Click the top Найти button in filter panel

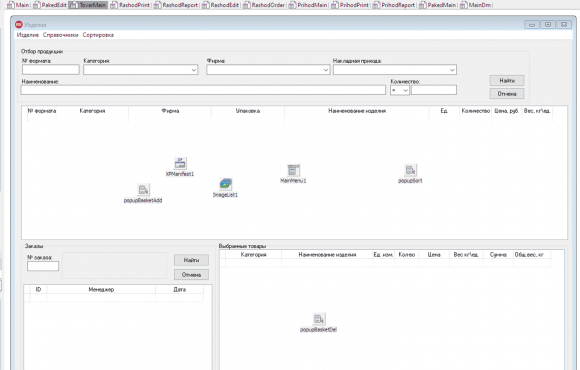click(x=507, y=81)
